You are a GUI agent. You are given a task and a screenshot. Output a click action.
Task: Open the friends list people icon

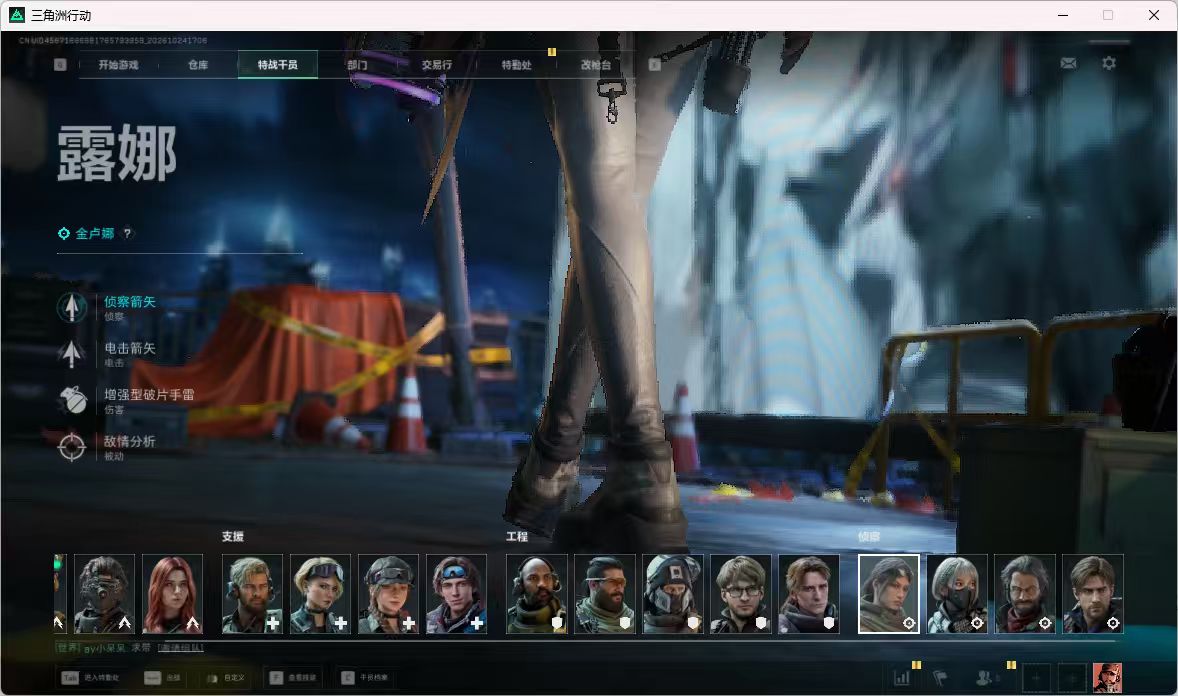click(x=983, y=678)
